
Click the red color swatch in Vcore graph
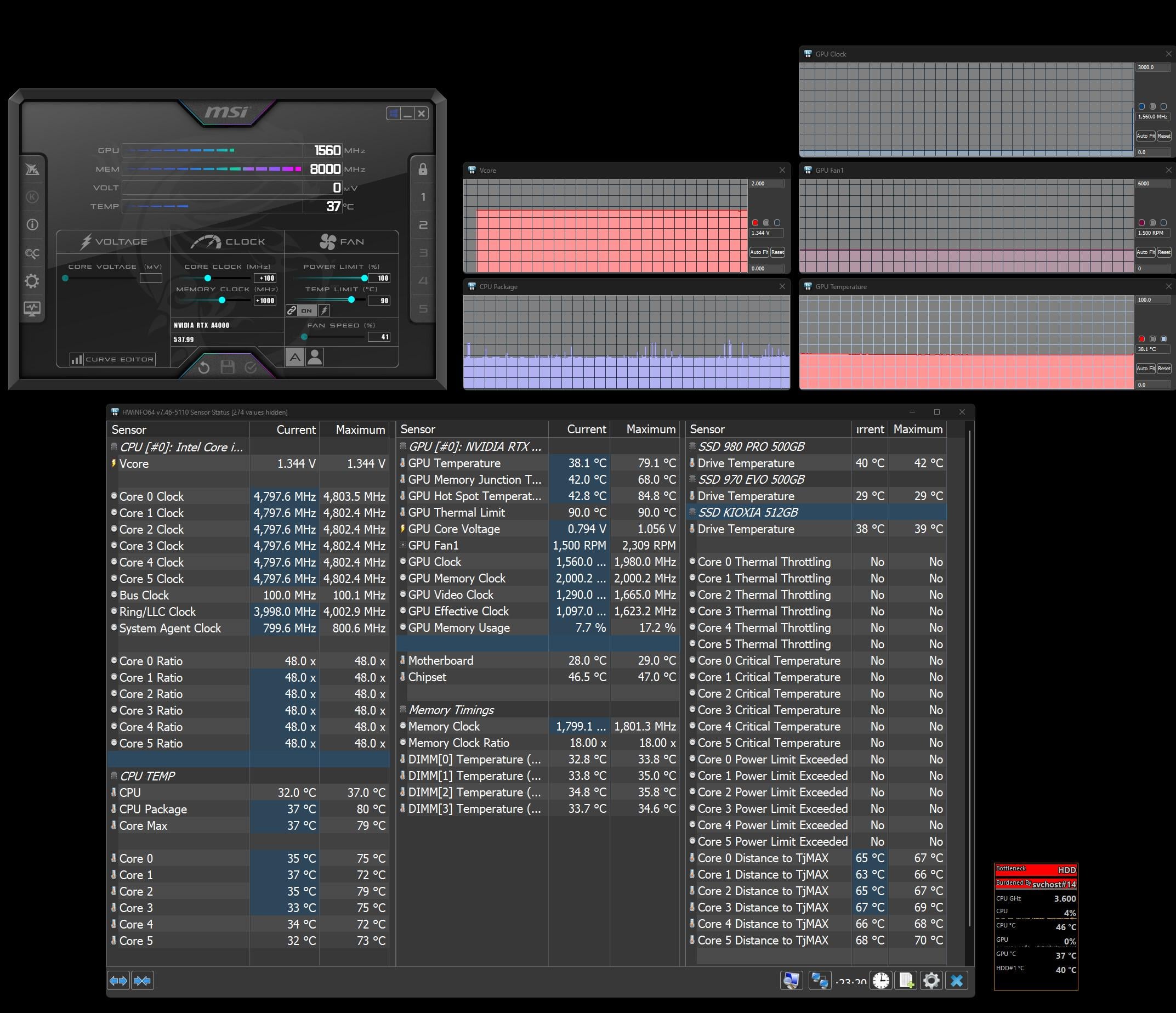755,223
